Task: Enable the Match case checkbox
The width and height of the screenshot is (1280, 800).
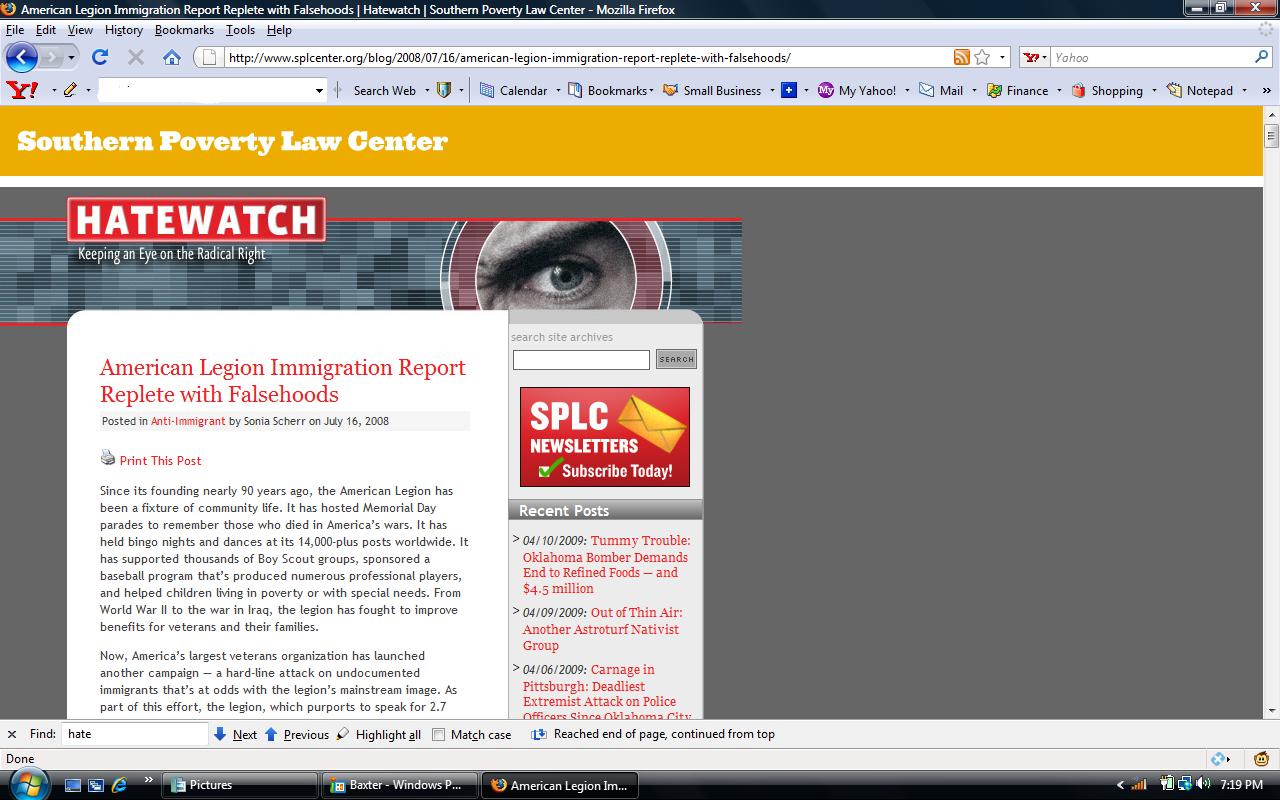Action: coord(438,734)
